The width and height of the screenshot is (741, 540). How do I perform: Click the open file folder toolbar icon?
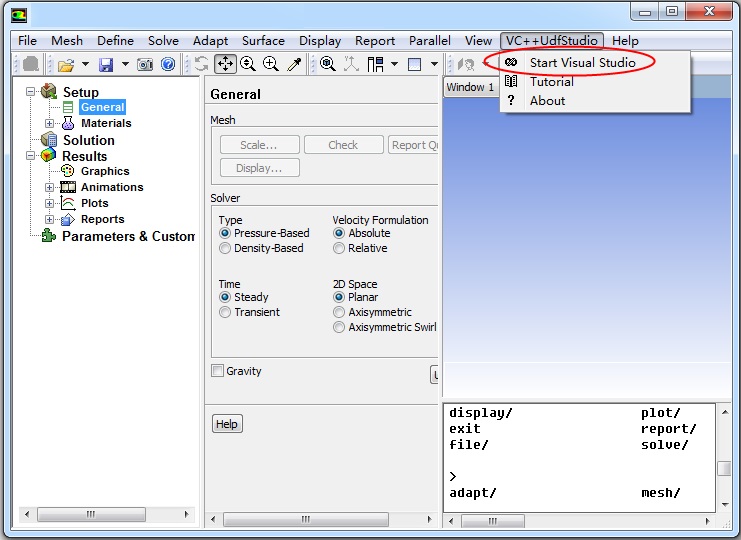click(66, 64)
